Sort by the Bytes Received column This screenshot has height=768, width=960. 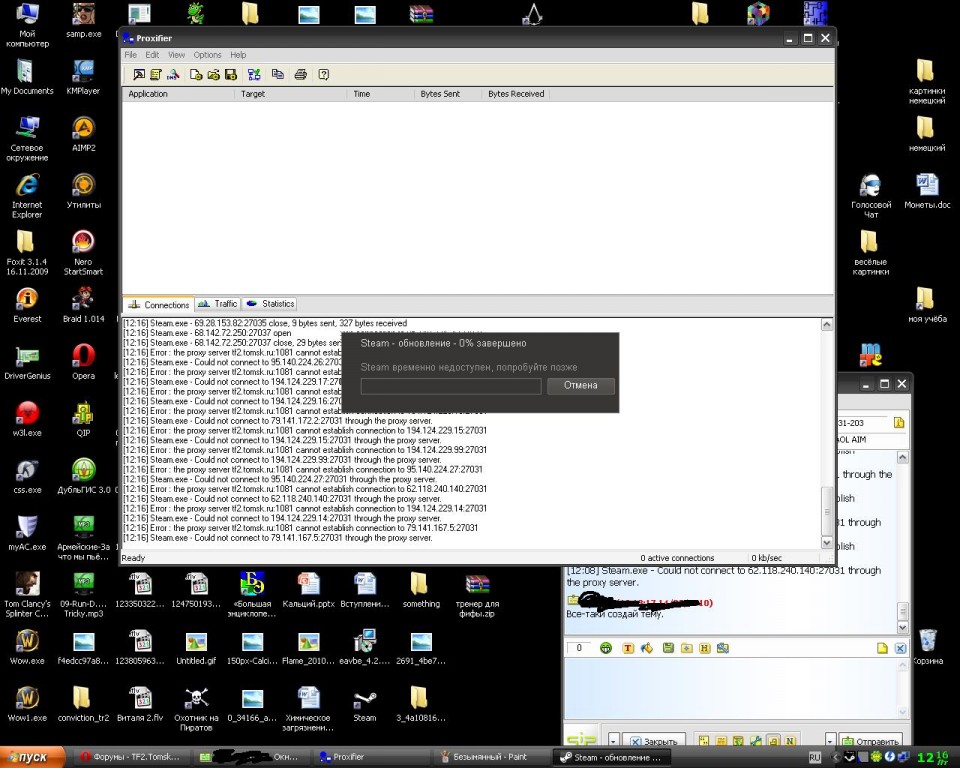tap(516, 94)
